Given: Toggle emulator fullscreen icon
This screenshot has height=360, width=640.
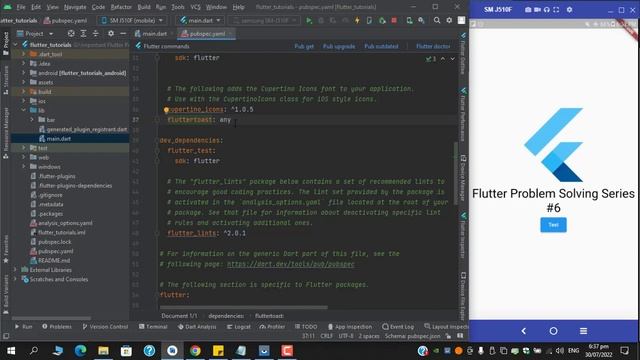Looking at the screenshot, I should click(556, 9).
